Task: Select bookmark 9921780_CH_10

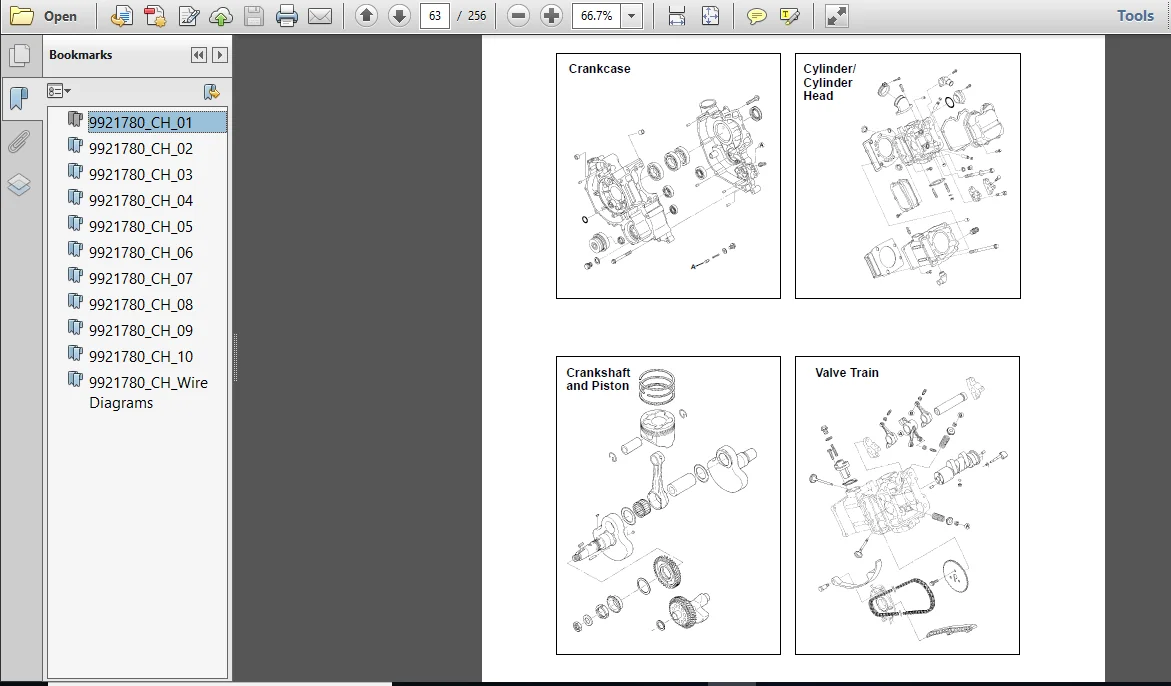Action: click(x=140, y=356)
